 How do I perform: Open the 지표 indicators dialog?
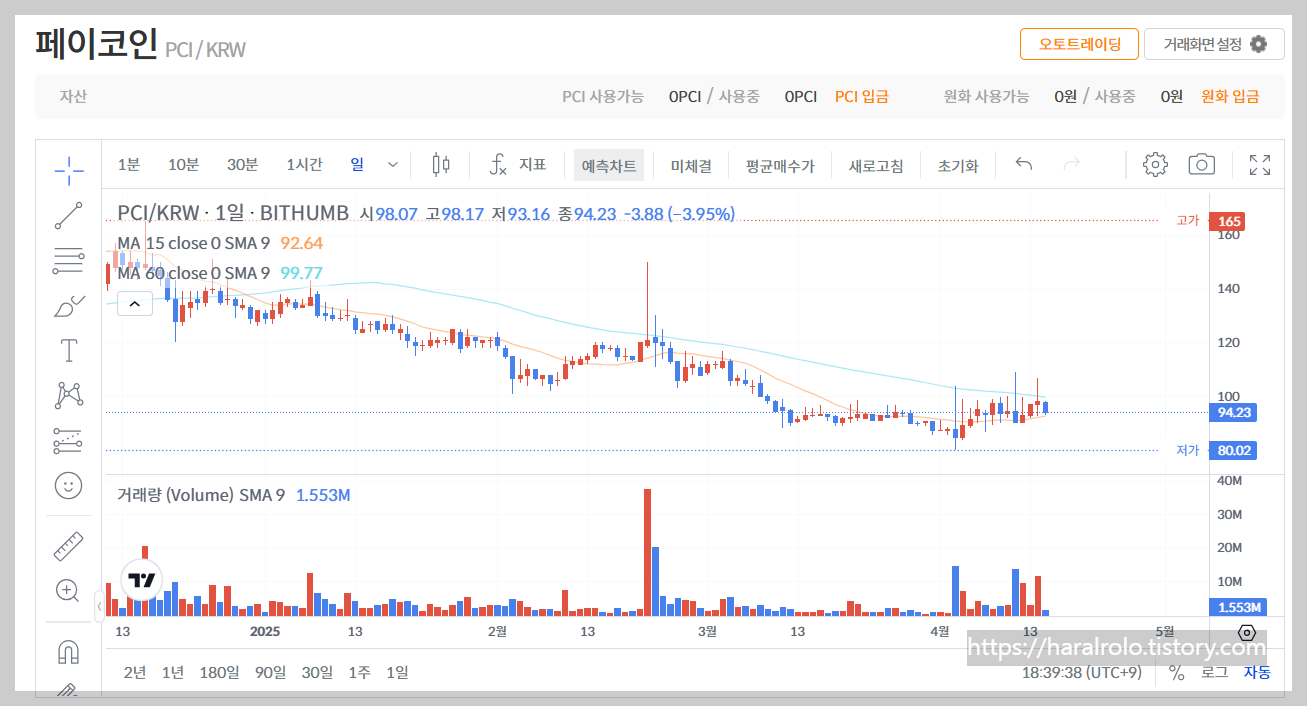(518, 165)
